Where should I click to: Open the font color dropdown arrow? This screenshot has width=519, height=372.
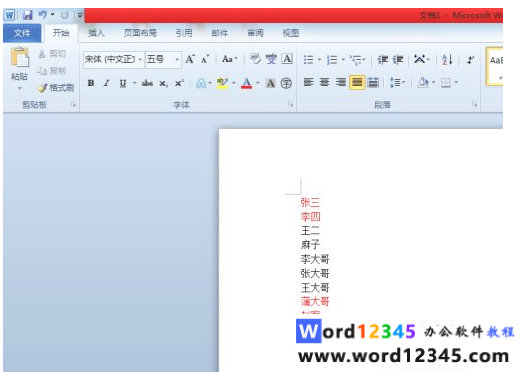point(258,83)
